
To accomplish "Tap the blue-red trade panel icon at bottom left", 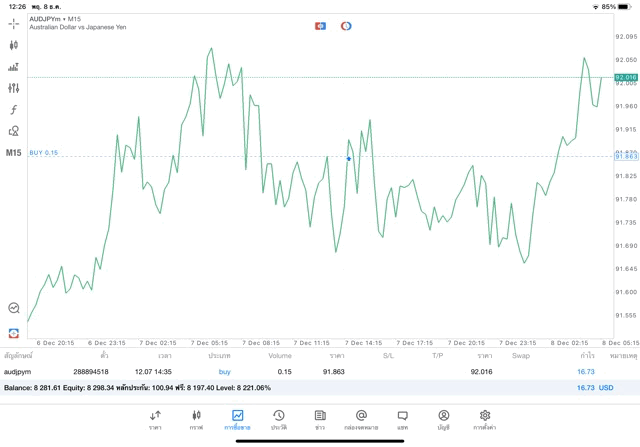I will [x=13, y=333].
